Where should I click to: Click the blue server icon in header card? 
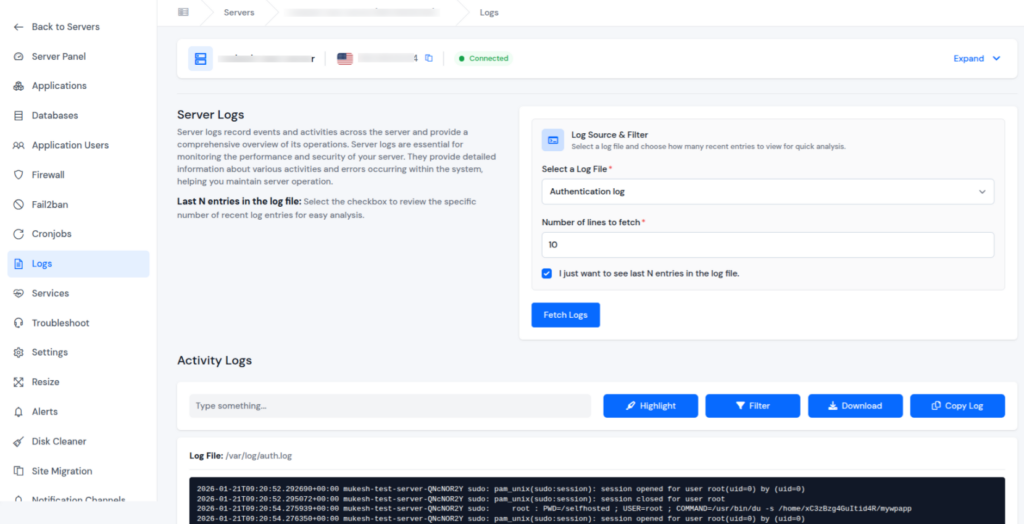[200, 59]
